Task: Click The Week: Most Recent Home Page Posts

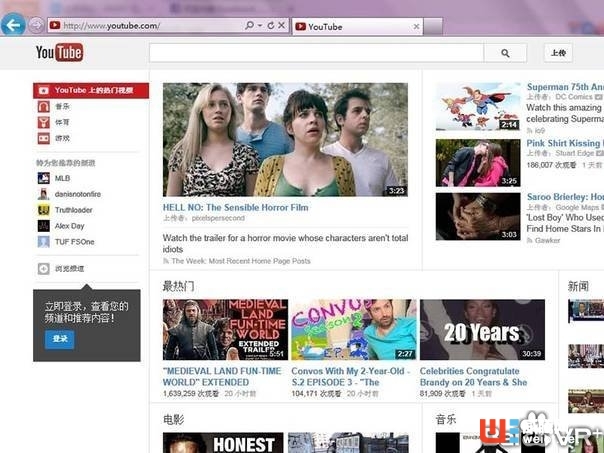Action: [241, 261]
